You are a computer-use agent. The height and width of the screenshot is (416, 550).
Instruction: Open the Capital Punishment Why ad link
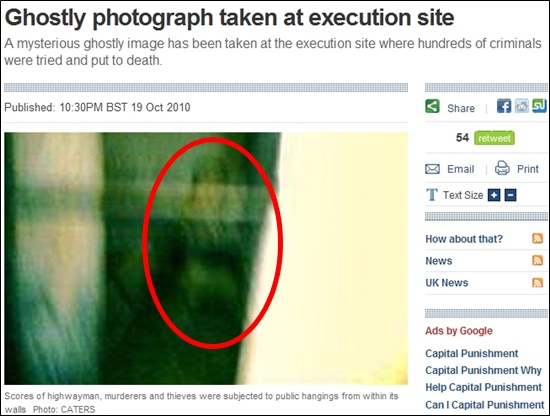click(x=483, y=370)
